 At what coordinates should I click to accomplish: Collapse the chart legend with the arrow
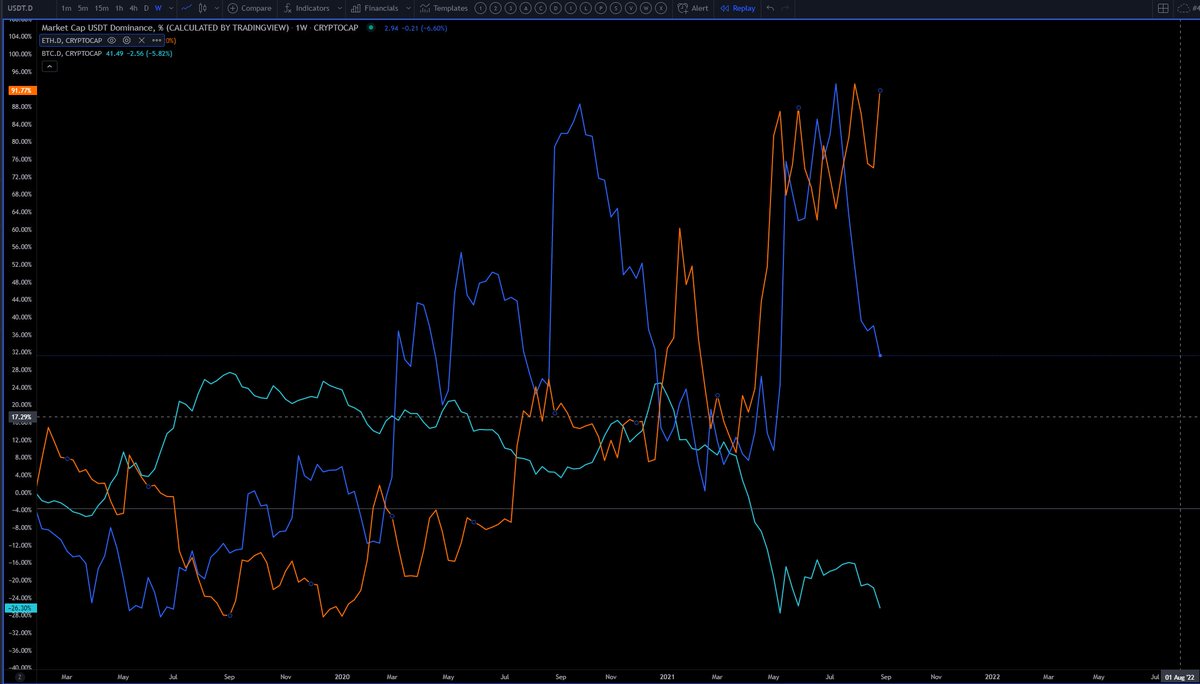click(x=49, y=66)
